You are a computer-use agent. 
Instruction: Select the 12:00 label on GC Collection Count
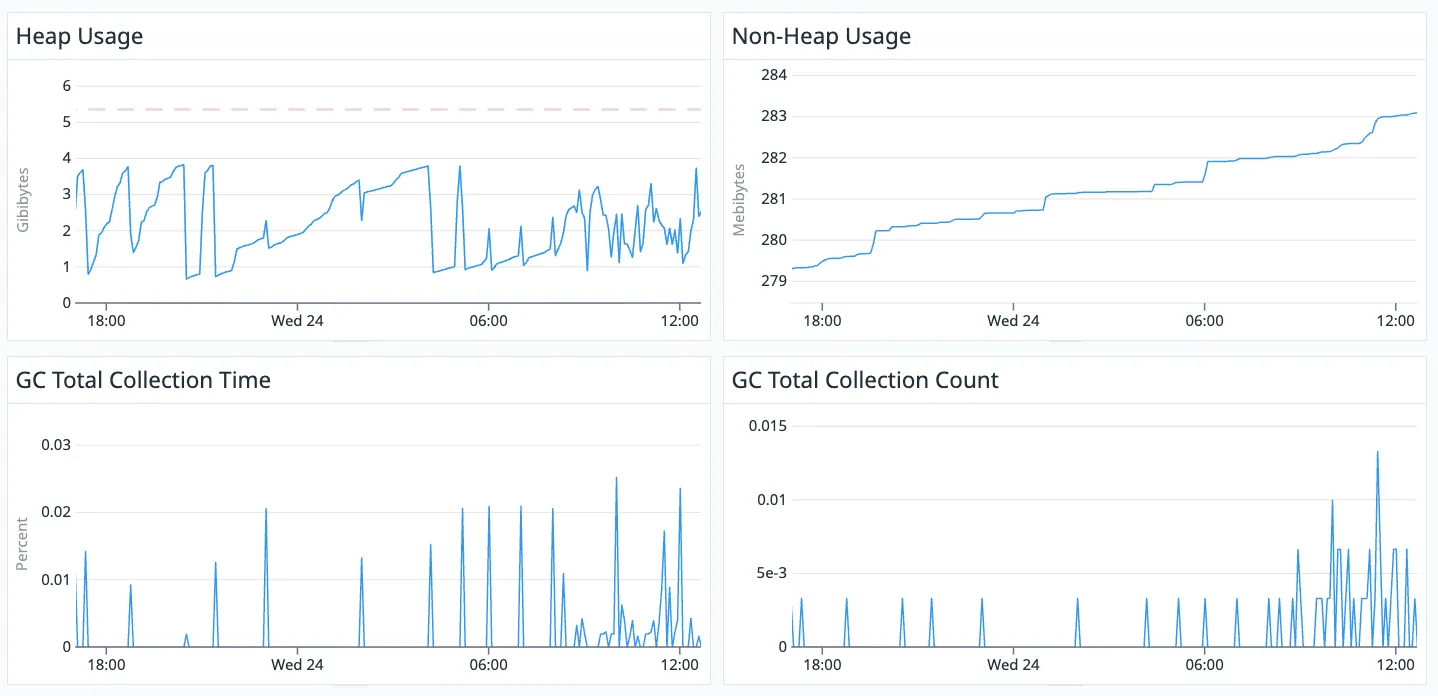pos(1396,663)
